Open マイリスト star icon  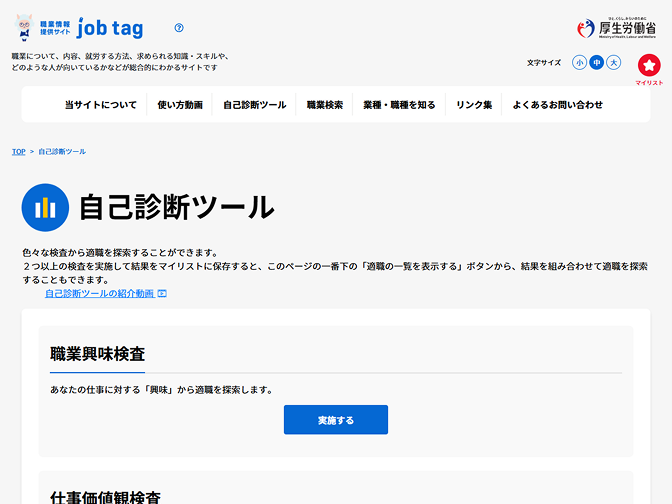tap(649, 65)
